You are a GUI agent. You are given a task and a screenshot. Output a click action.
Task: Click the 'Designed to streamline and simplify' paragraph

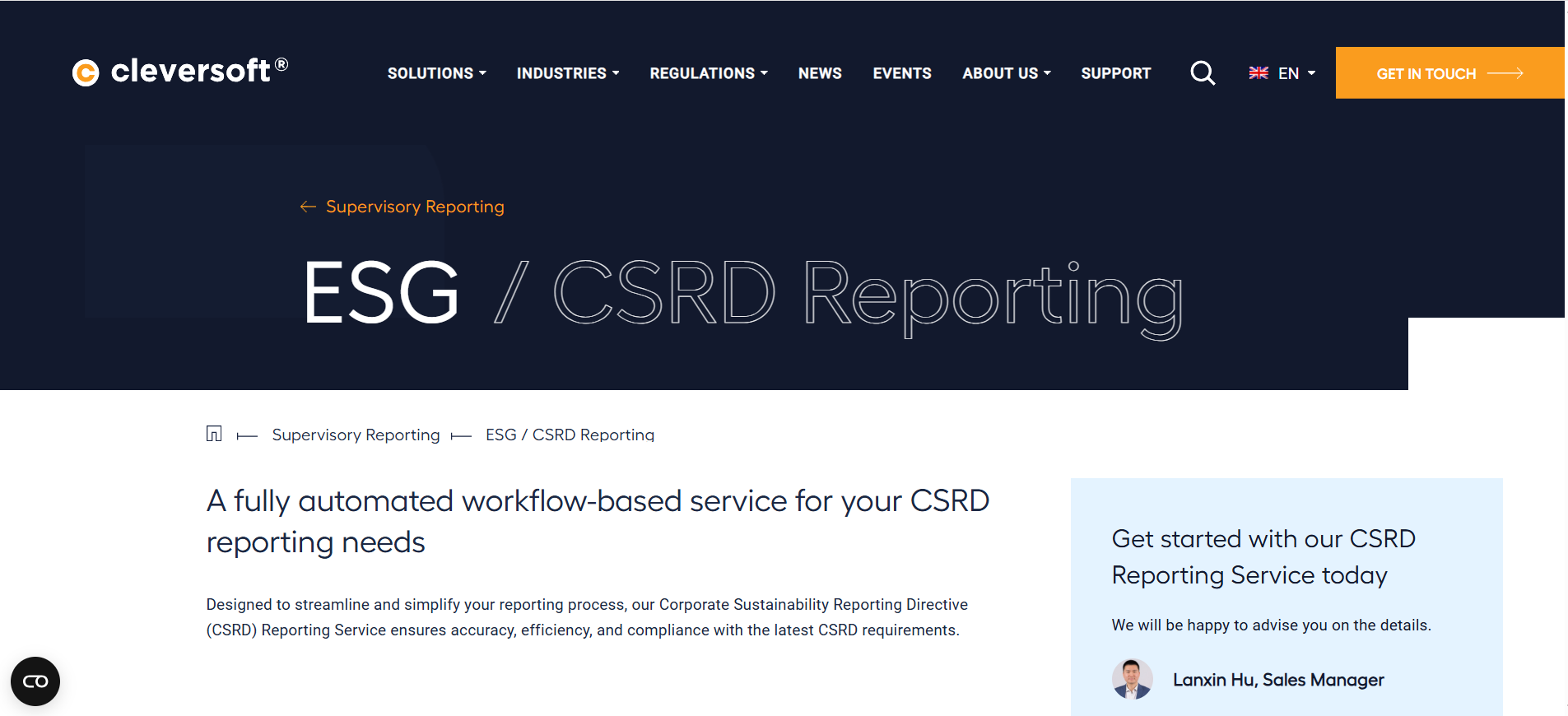[x=587, y=617]
